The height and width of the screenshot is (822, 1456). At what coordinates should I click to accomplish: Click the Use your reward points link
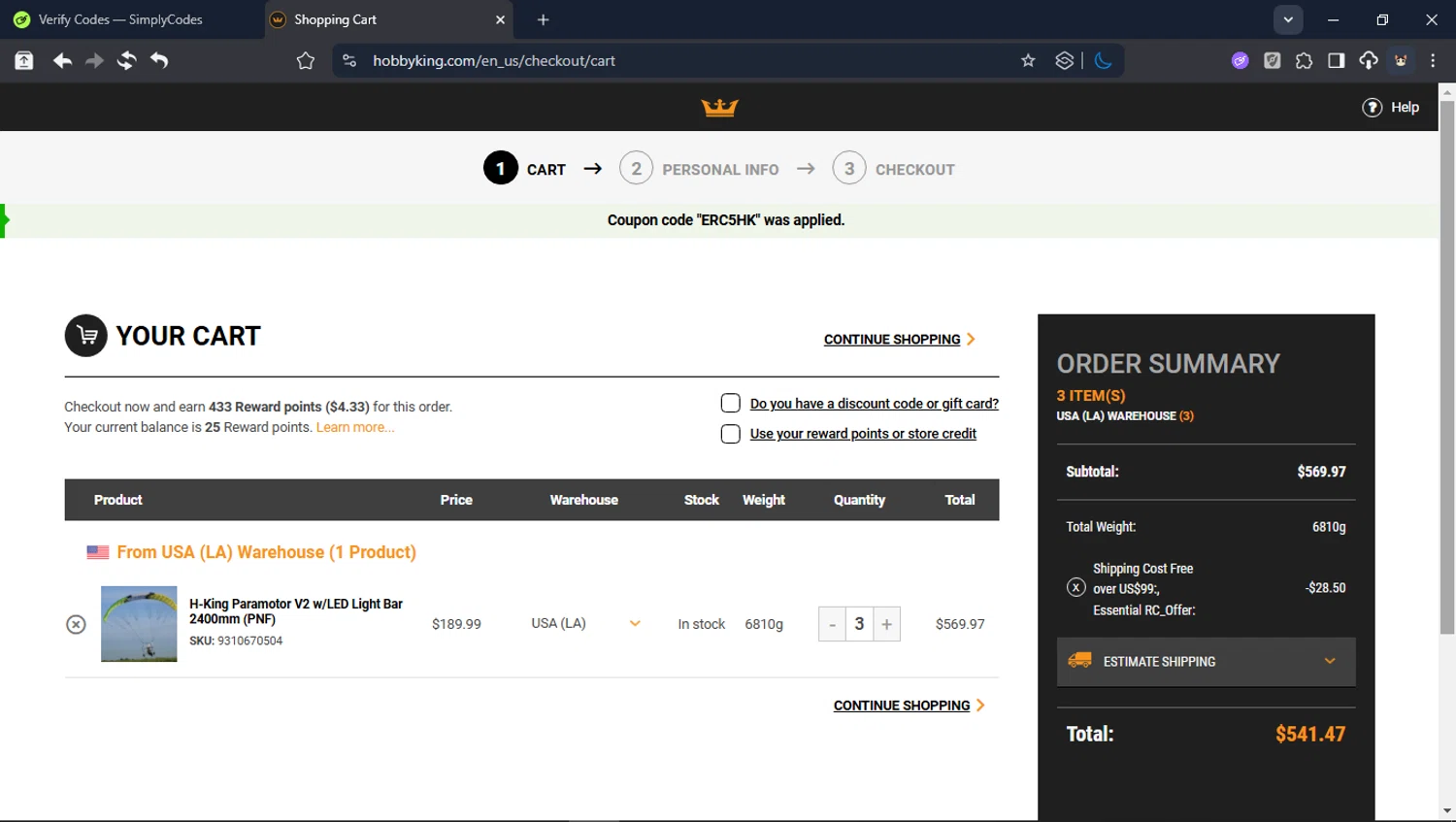point(863,434)
